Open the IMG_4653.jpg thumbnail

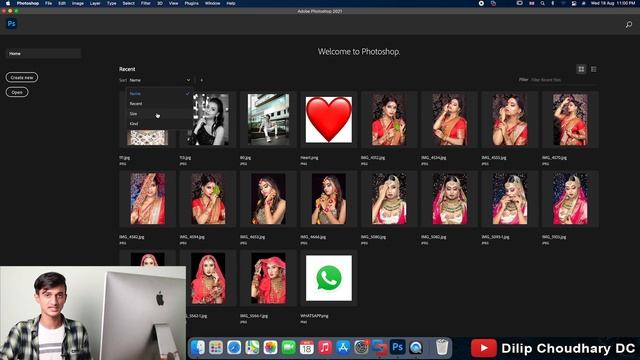[x=268, y=199]
